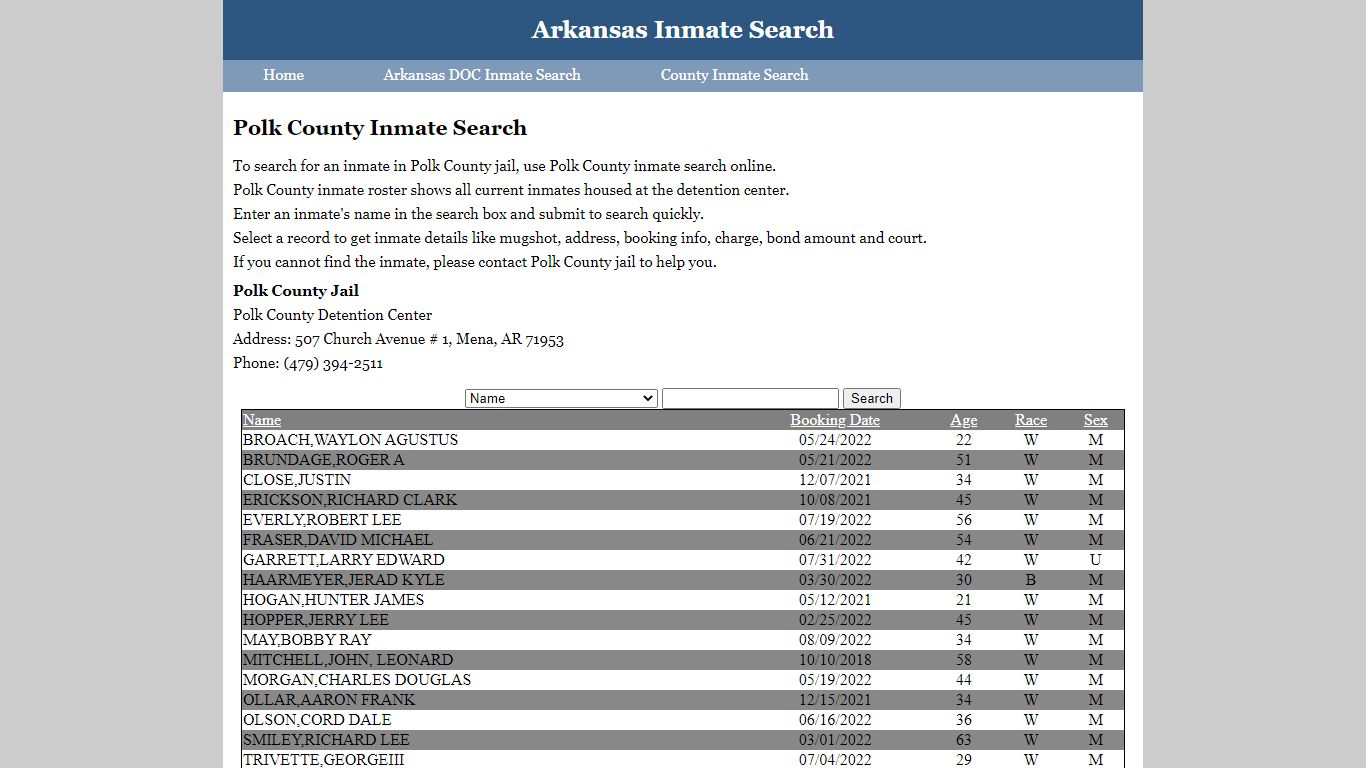Sort table by Sex column header
Image resolution: width=1366 pixels, height=768 pixels.
(1096, 420)
